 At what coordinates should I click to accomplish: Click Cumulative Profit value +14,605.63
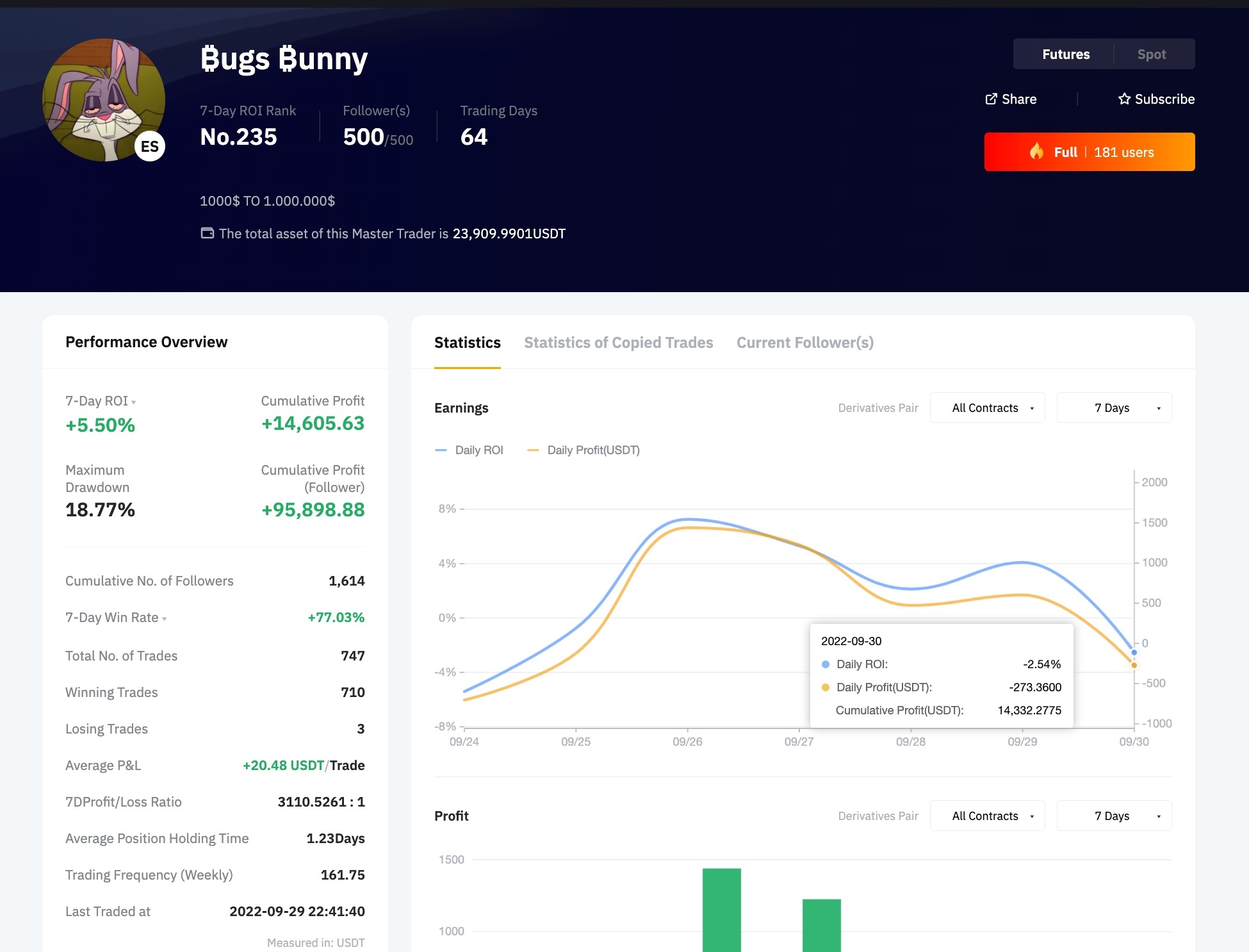pyautogui.click(x=313, y=423)
